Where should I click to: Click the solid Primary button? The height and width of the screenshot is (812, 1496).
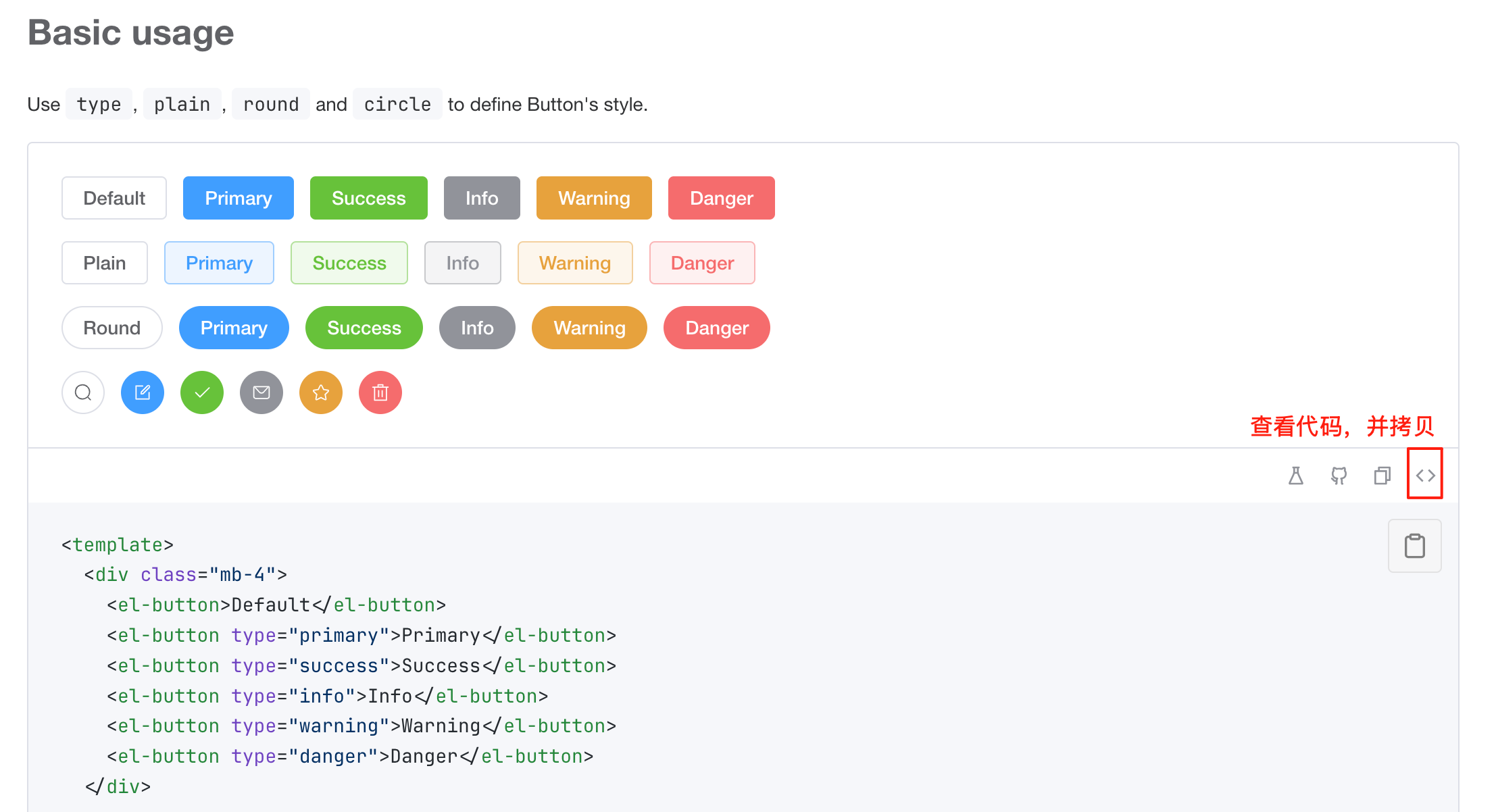click(x=238, y=198)
